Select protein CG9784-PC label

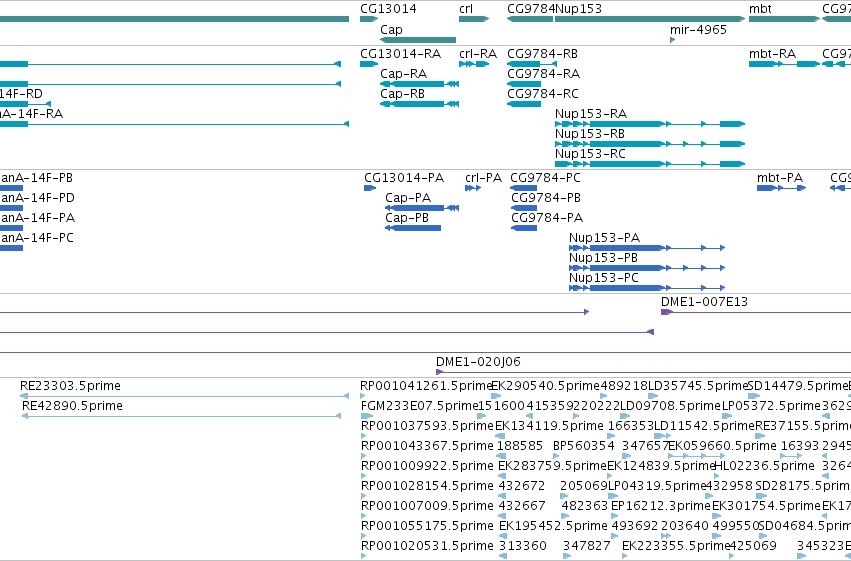click(x=545, y=178)
